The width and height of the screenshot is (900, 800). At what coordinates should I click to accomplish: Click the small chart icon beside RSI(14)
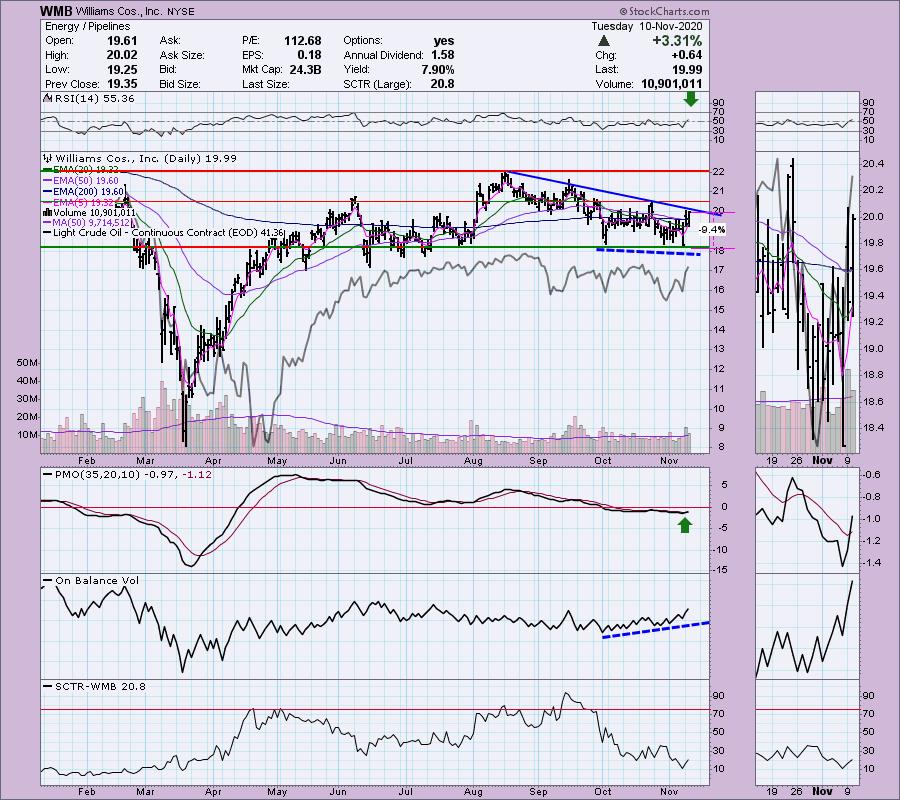[47, 99]
